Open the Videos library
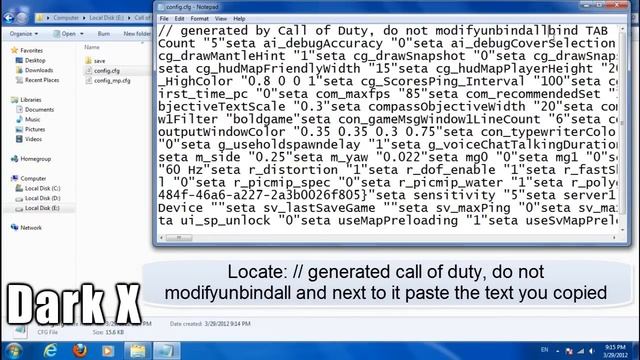640x360 pixels. point(33,139)
